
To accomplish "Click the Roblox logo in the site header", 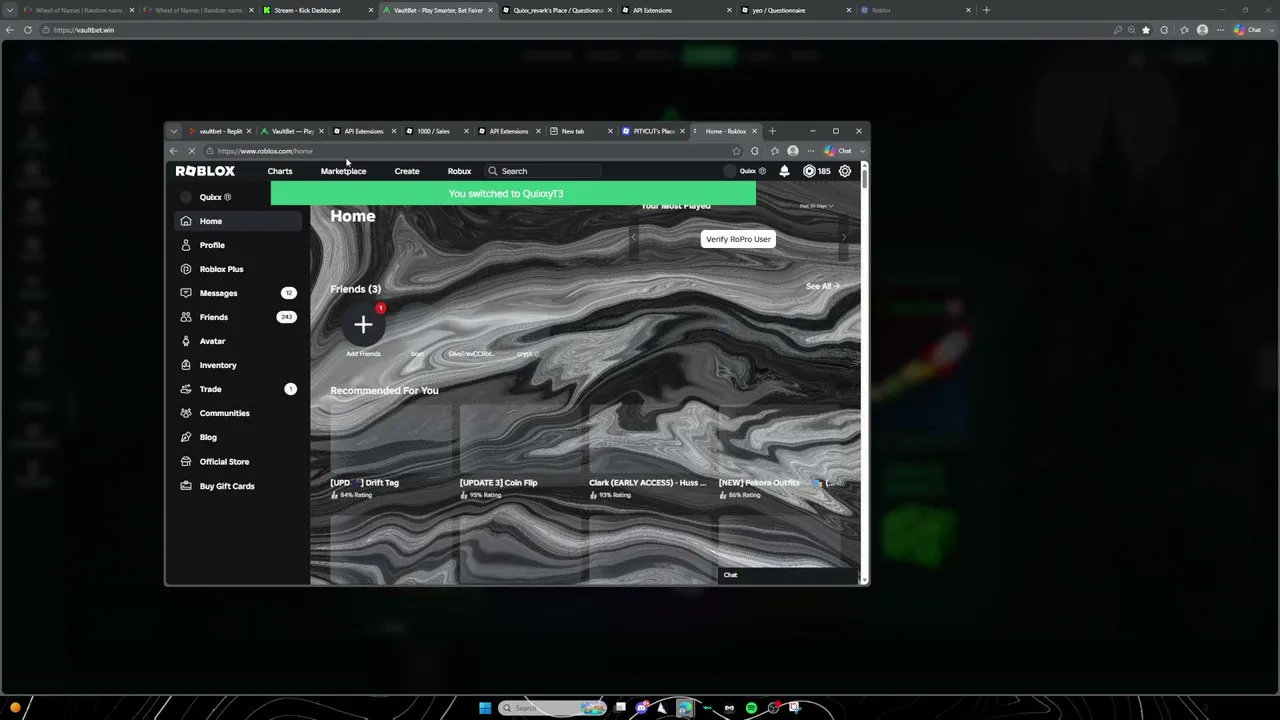I will click(x=205, y=171).
